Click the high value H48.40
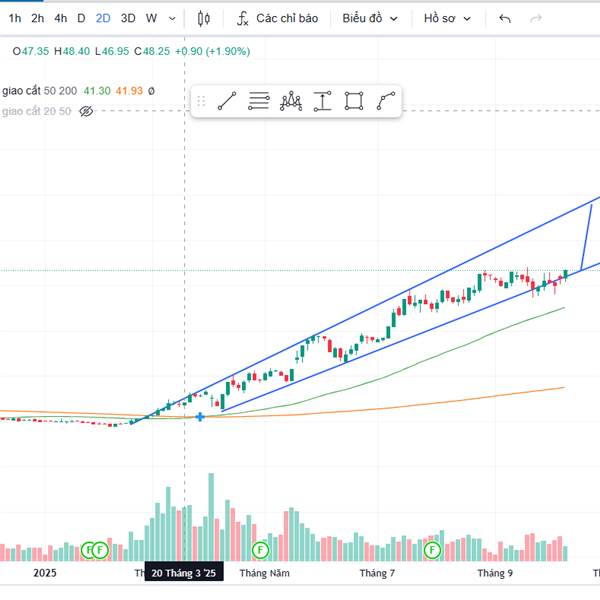Image resolution: width=600 pixels, height=600 pixels. 72,51
